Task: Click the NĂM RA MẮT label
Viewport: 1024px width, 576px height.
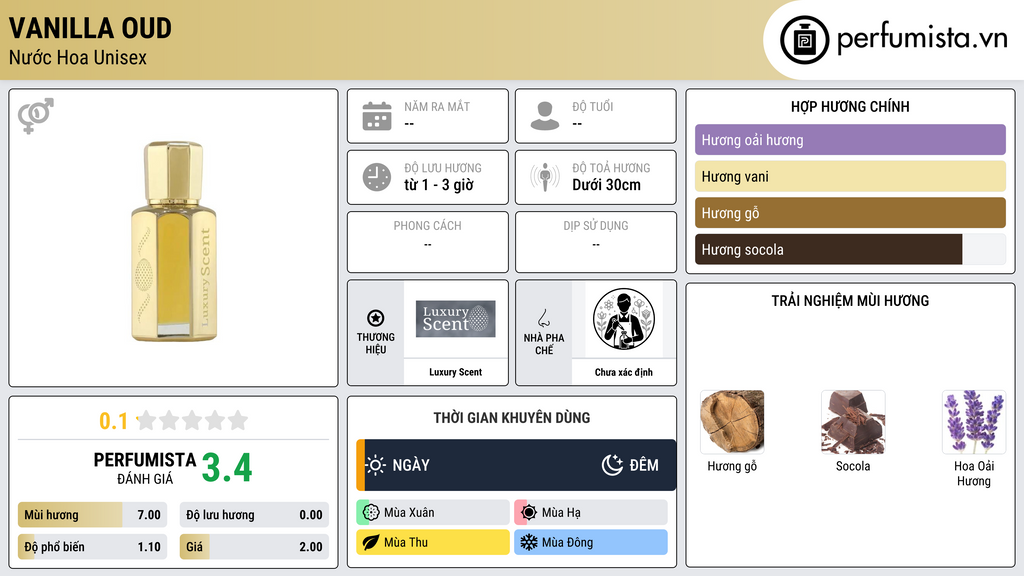Action: pyautogui.click(x=437, y=106)
